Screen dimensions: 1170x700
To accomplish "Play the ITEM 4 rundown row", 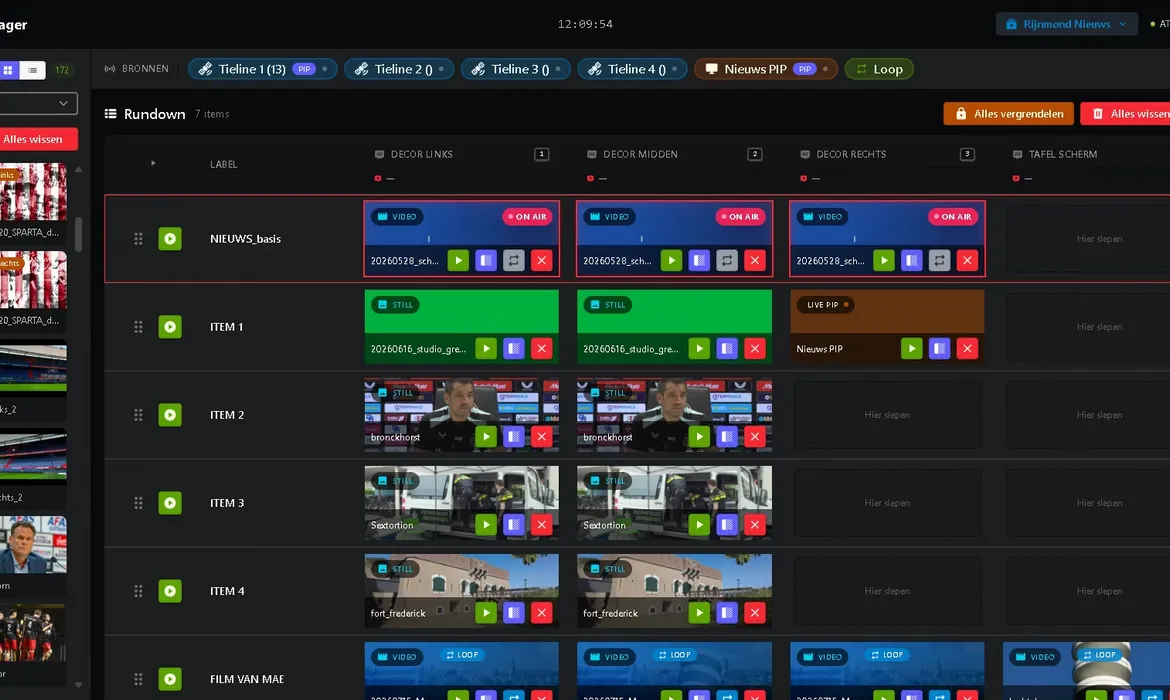I will click(x=170, y=591).
